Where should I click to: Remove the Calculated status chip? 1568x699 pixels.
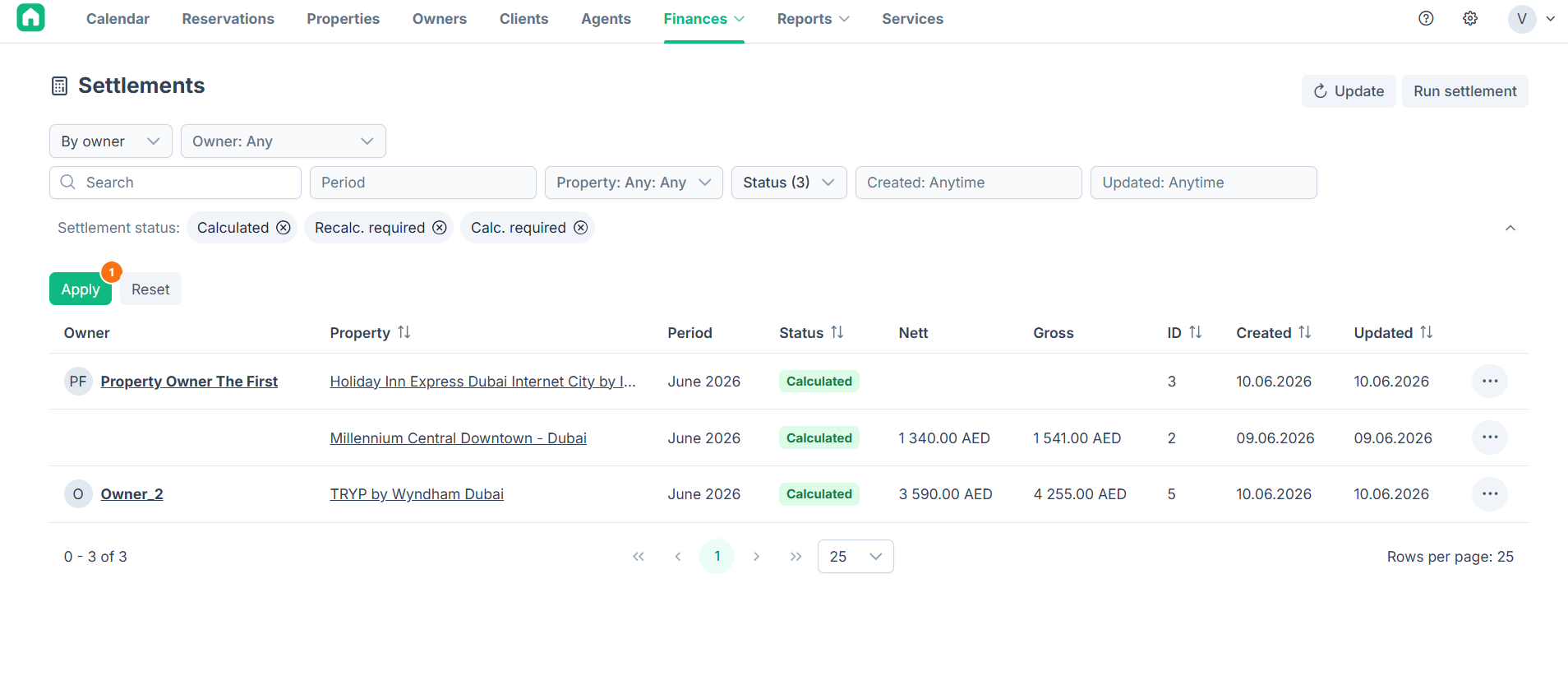[284, 228]
